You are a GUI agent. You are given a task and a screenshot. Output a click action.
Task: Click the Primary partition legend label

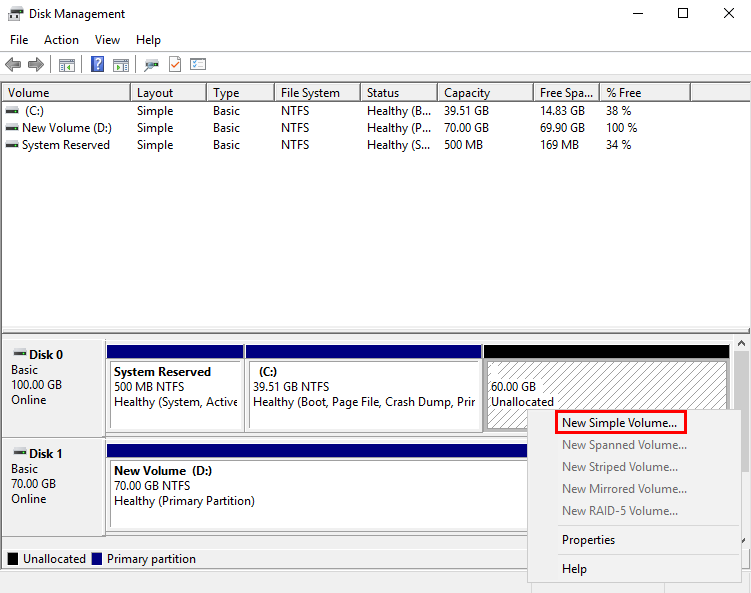(x=151, y=559)
